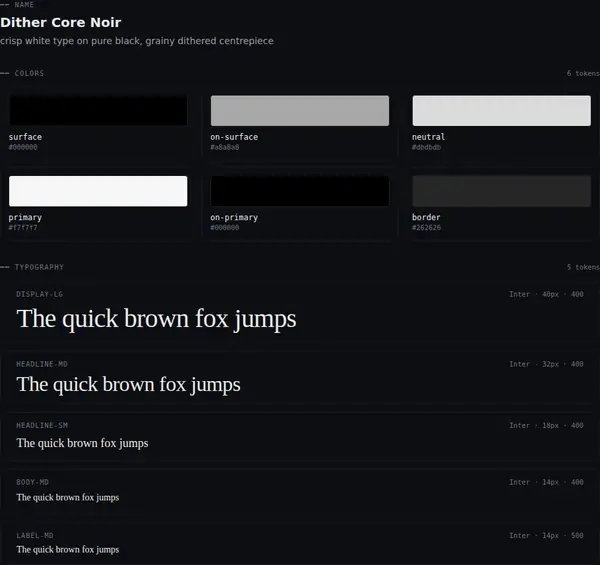Viewport: 600px width, 565px height.
Task: Click the HEADLINE-MD sample sentence
Action: coord(129,384)
